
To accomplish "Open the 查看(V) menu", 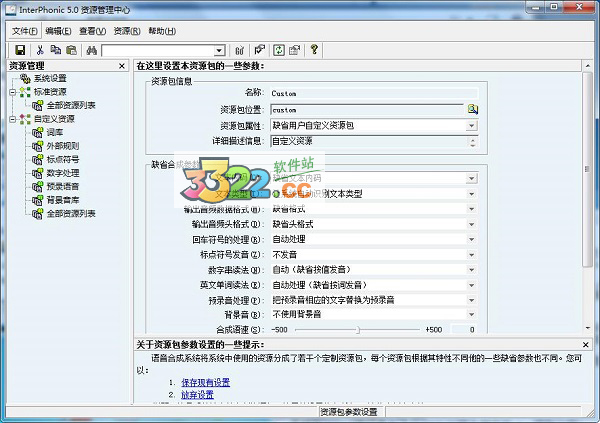I will pyautogui.click(x=93, y=31).
